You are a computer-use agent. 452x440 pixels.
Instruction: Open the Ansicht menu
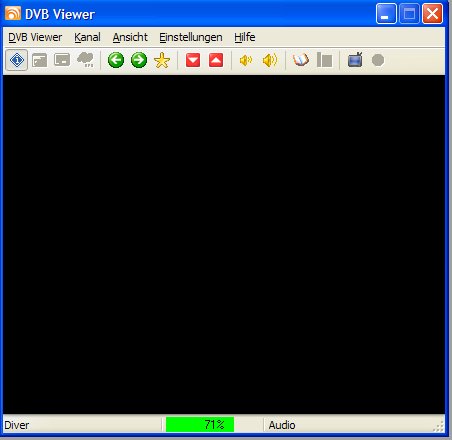pos(130,37)
